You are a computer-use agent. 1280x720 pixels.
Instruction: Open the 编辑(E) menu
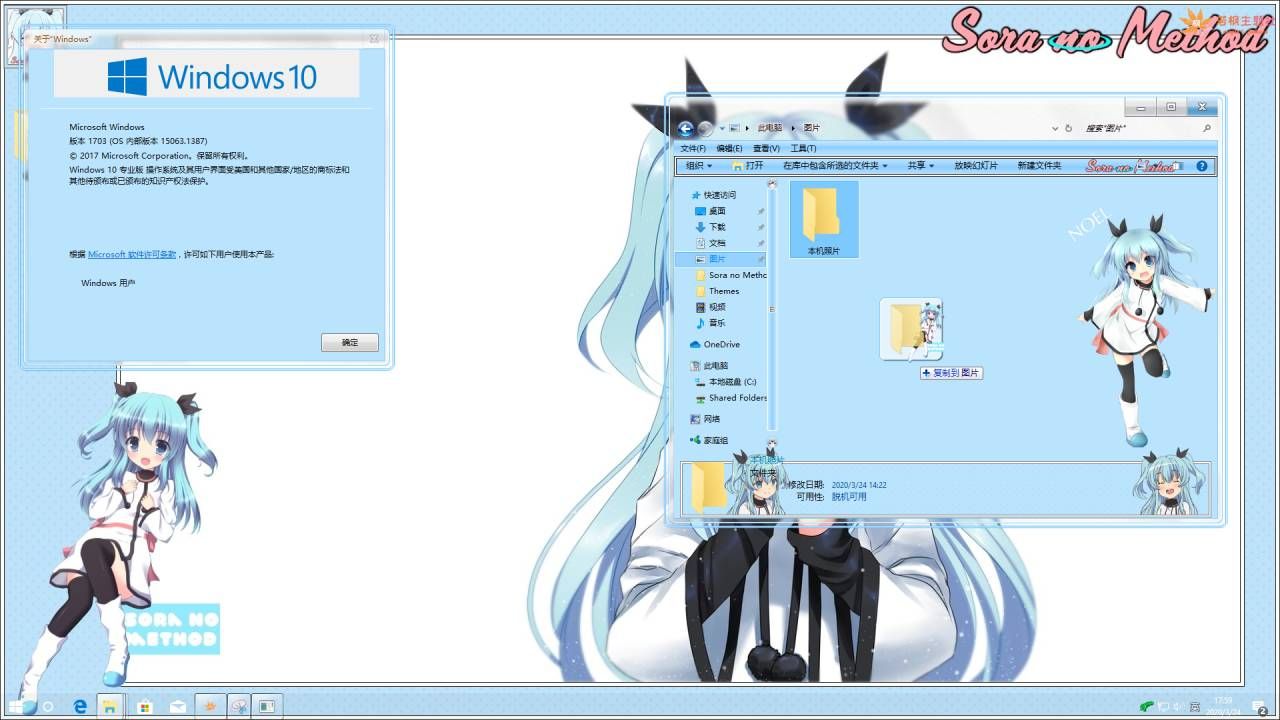[729, 148]
